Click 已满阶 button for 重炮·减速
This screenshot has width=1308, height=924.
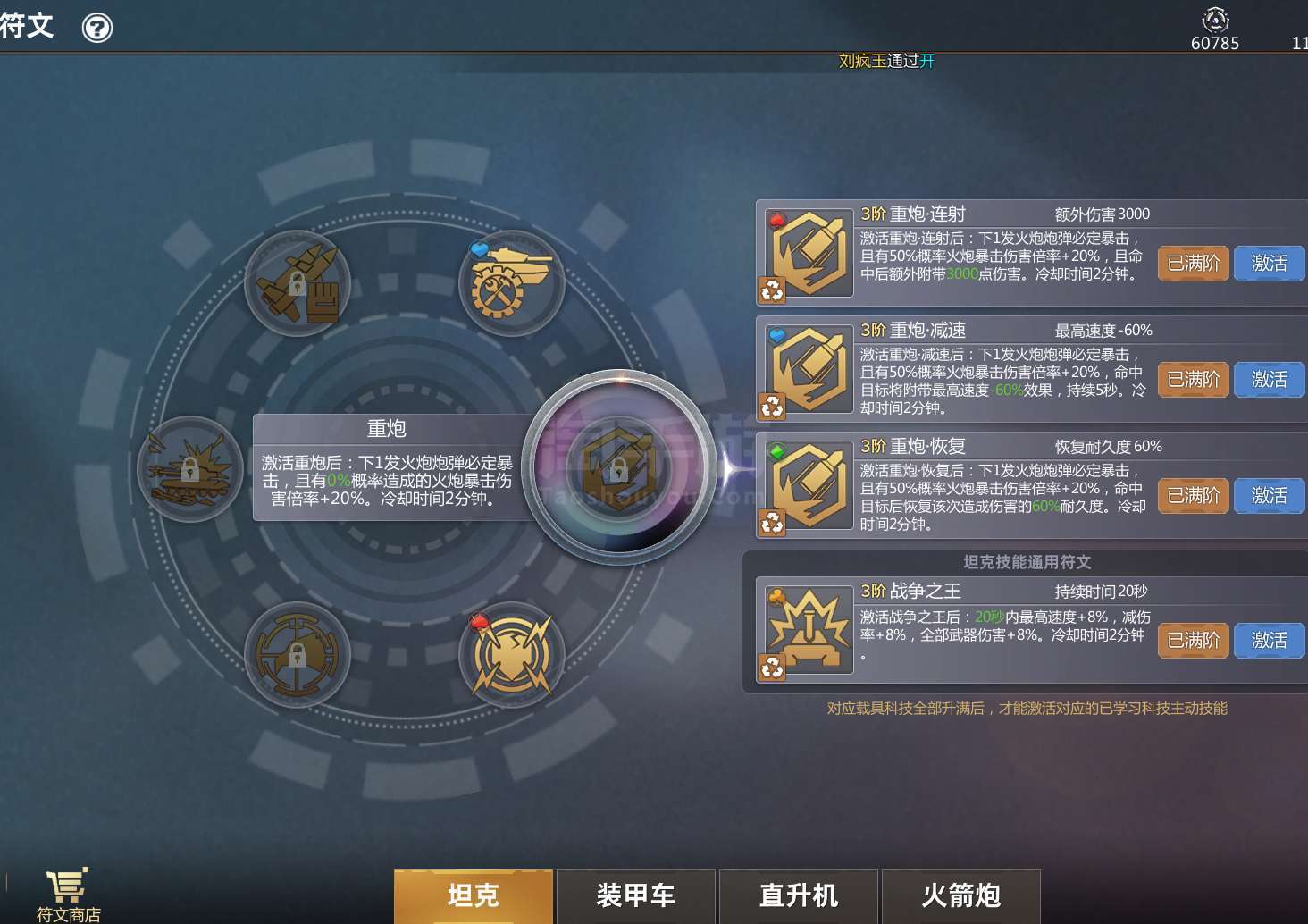[1194, 380]
